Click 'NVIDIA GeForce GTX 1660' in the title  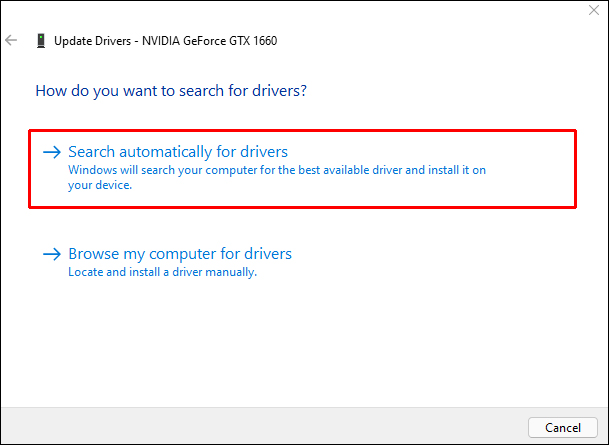coord(209,41)
